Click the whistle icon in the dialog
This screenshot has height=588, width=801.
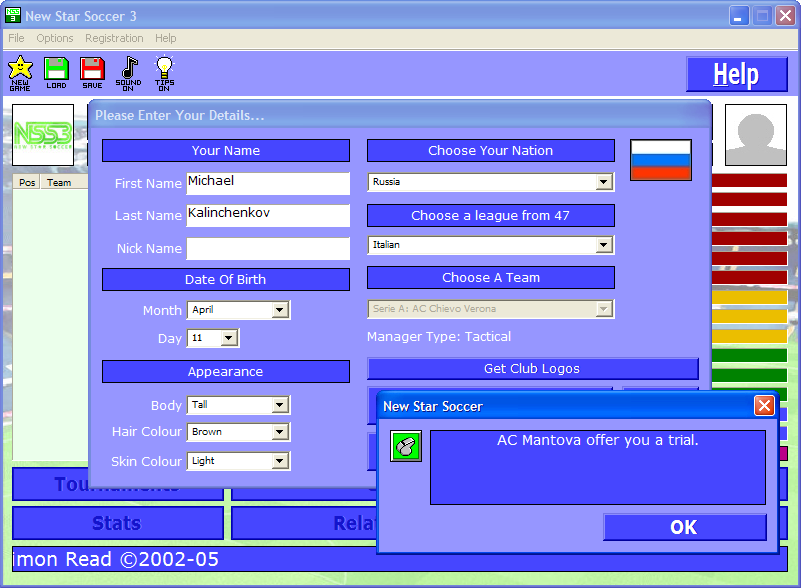(x=405, y=446)
